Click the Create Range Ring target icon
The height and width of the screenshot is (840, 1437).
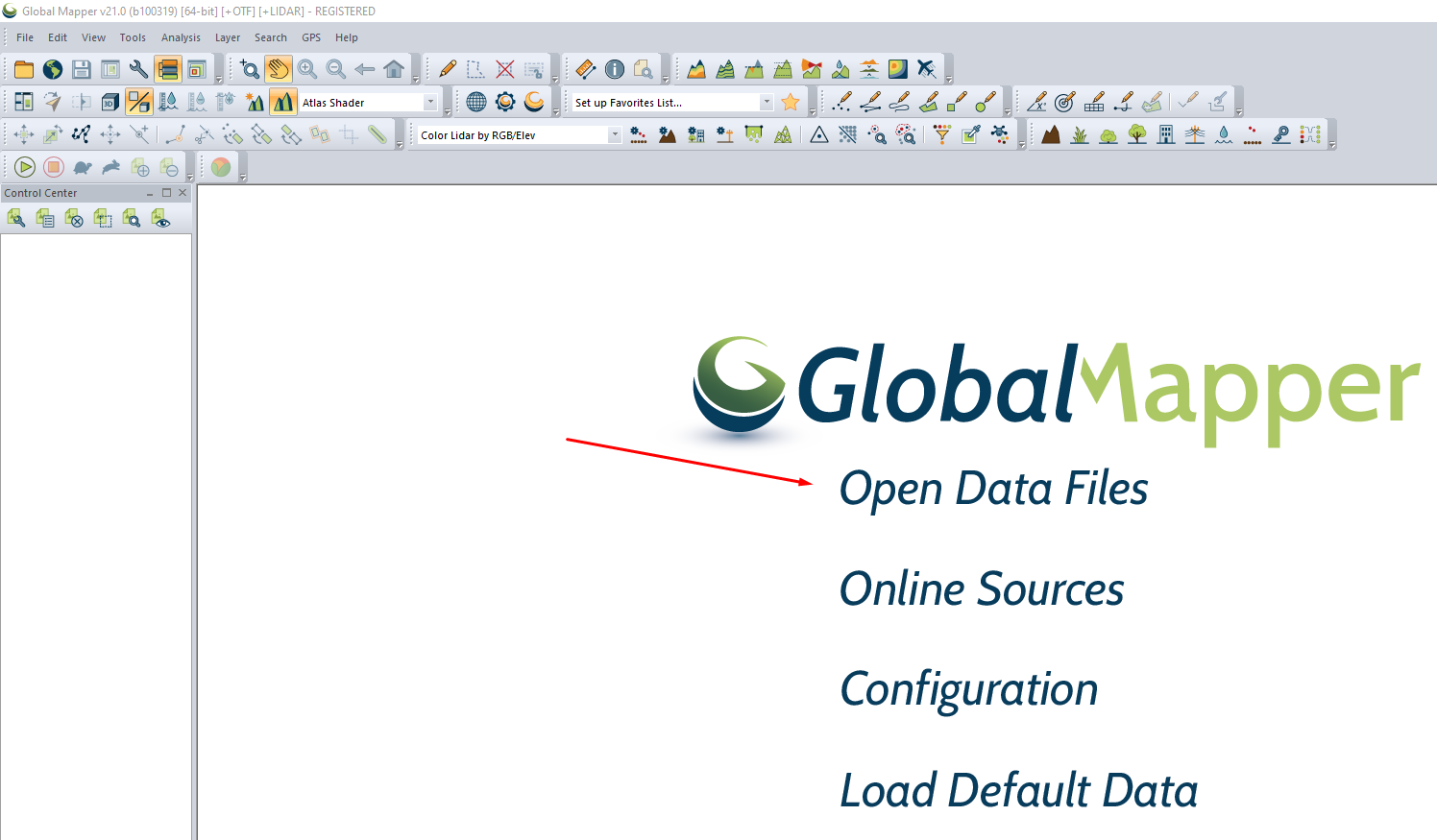[x=1065, y=102]
